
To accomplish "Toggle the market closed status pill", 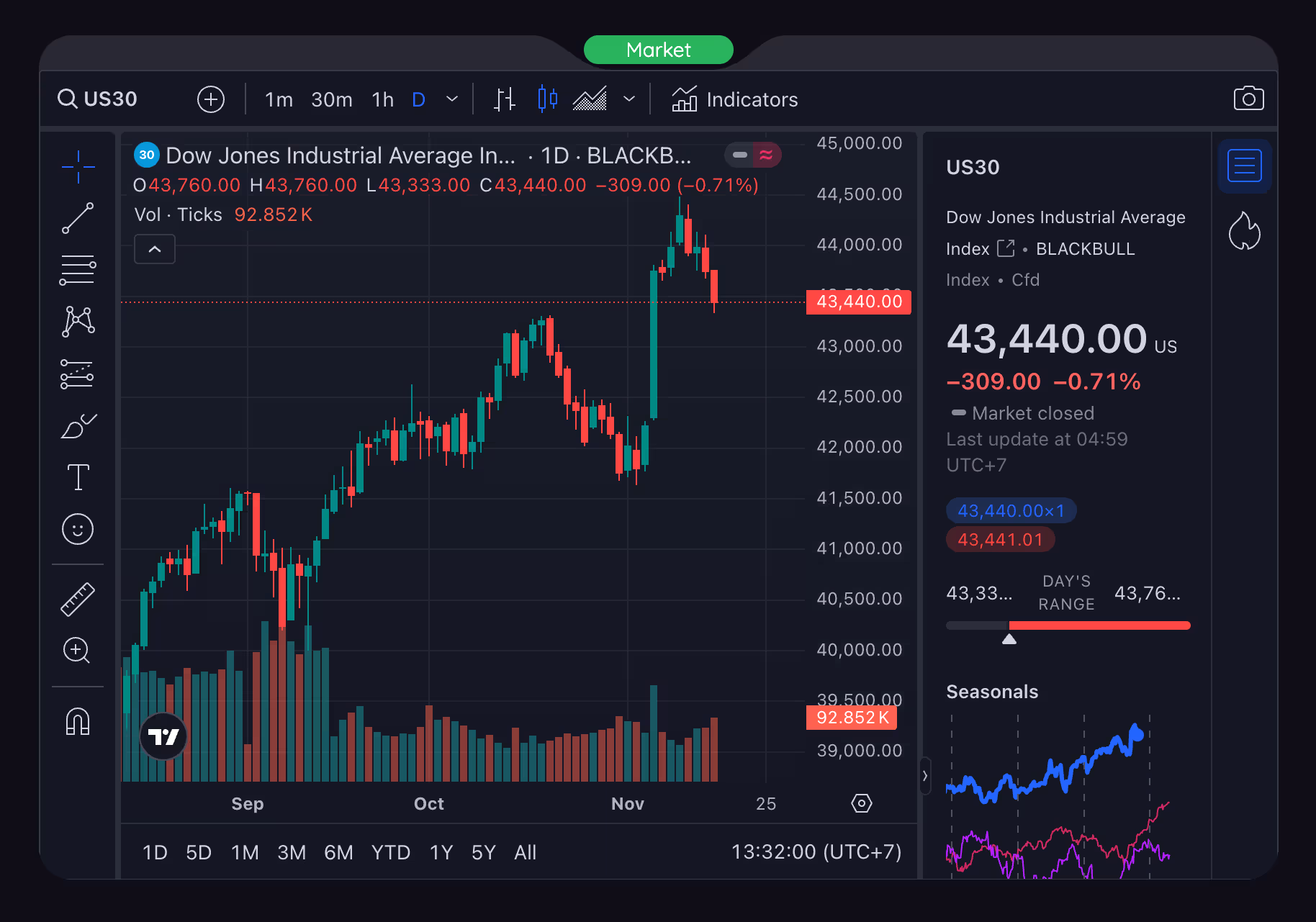I will 739,155.
